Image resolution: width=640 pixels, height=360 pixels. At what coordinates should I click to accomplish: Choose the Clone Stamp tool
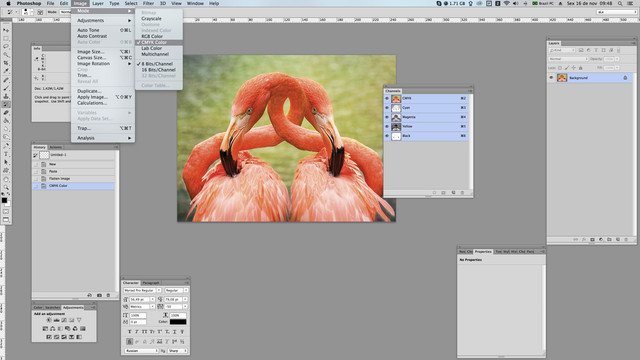(6, 96)
